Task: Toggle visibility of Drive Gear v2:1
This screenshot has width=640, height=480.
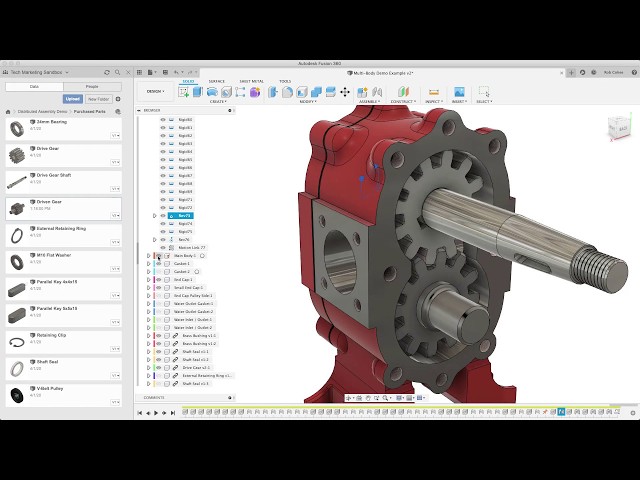Action: coord(159,368)
